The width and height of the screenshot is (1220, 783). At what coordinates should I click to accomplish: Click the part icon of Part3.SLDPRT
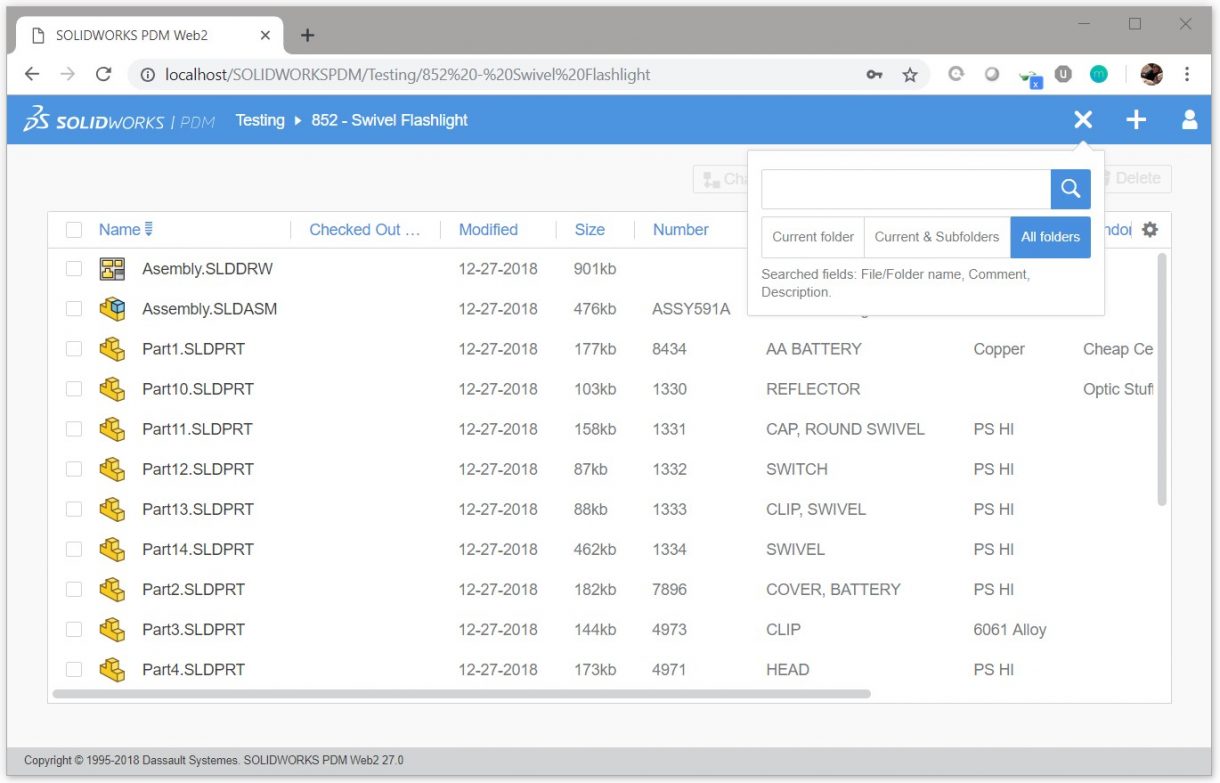[x=112, y=629]
